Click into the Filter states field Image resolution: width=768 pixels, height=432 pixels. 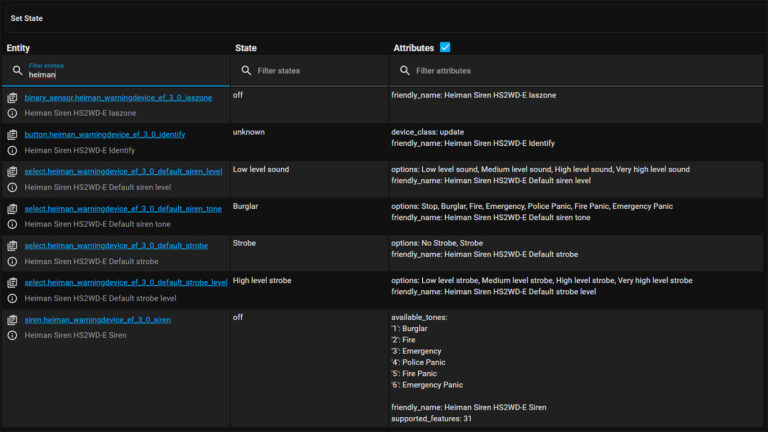315,71
